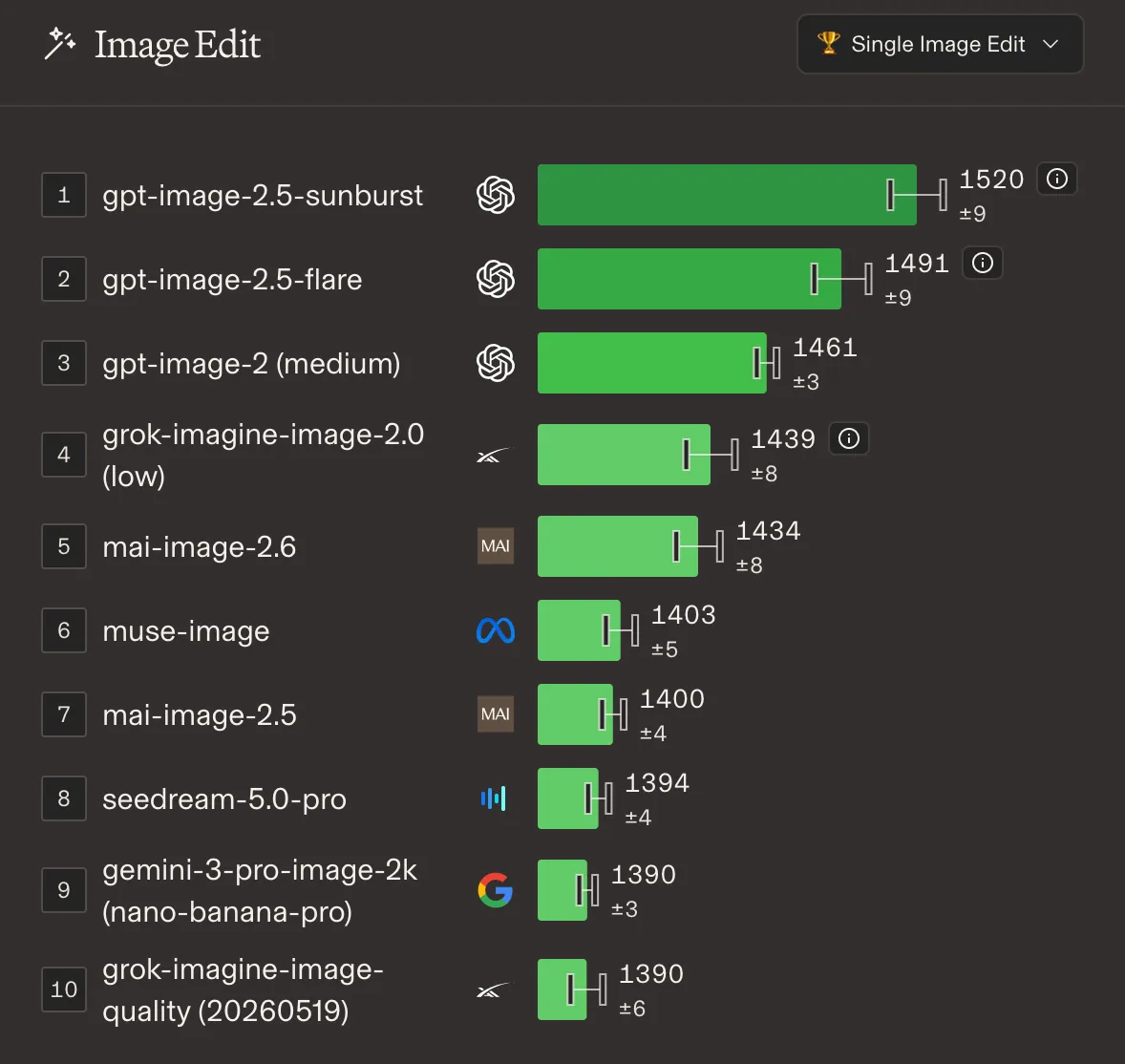Viewport: 1125px width, 1064px height.
Task: Click the grok-imagine-image-quality (20260519) entry
Action: coord(243,990)
